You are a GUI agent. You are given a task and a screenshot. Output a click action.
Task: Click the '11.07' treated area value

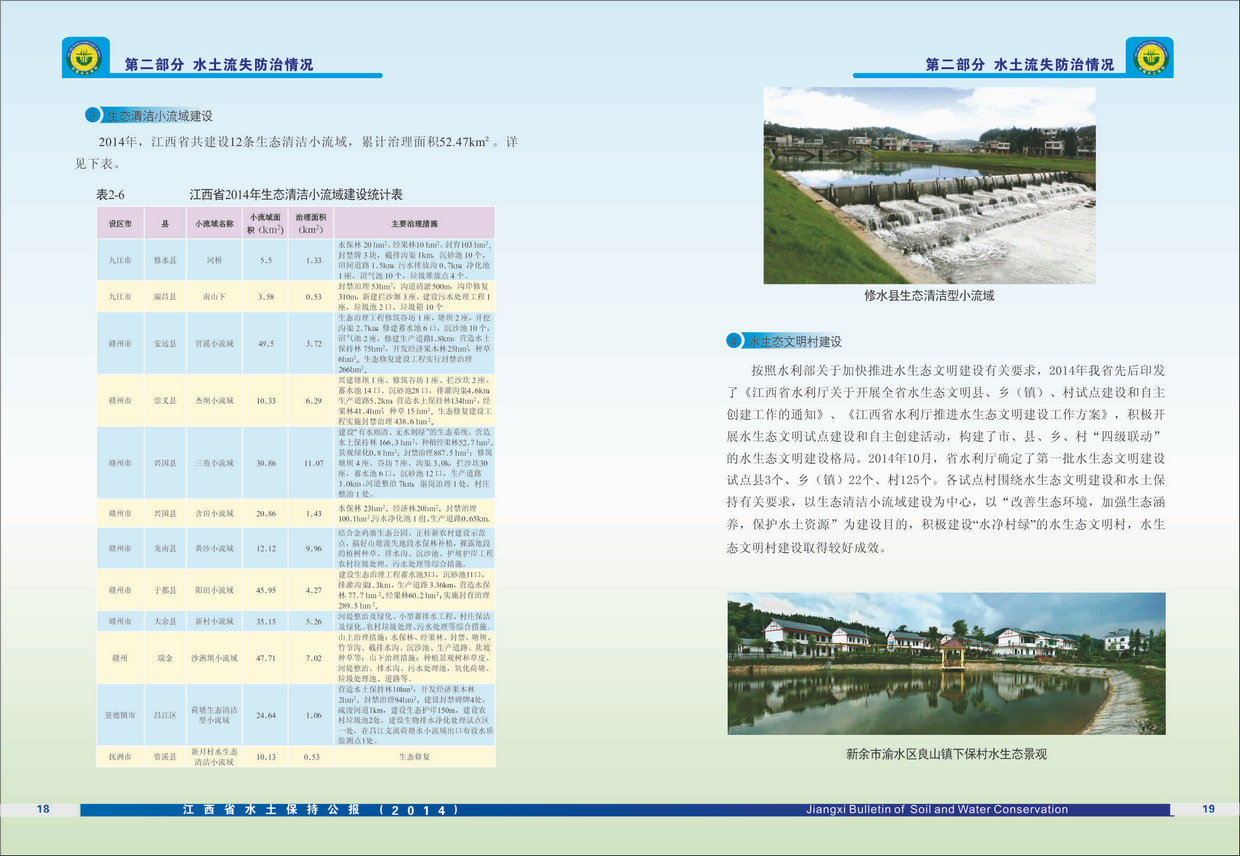313,464
